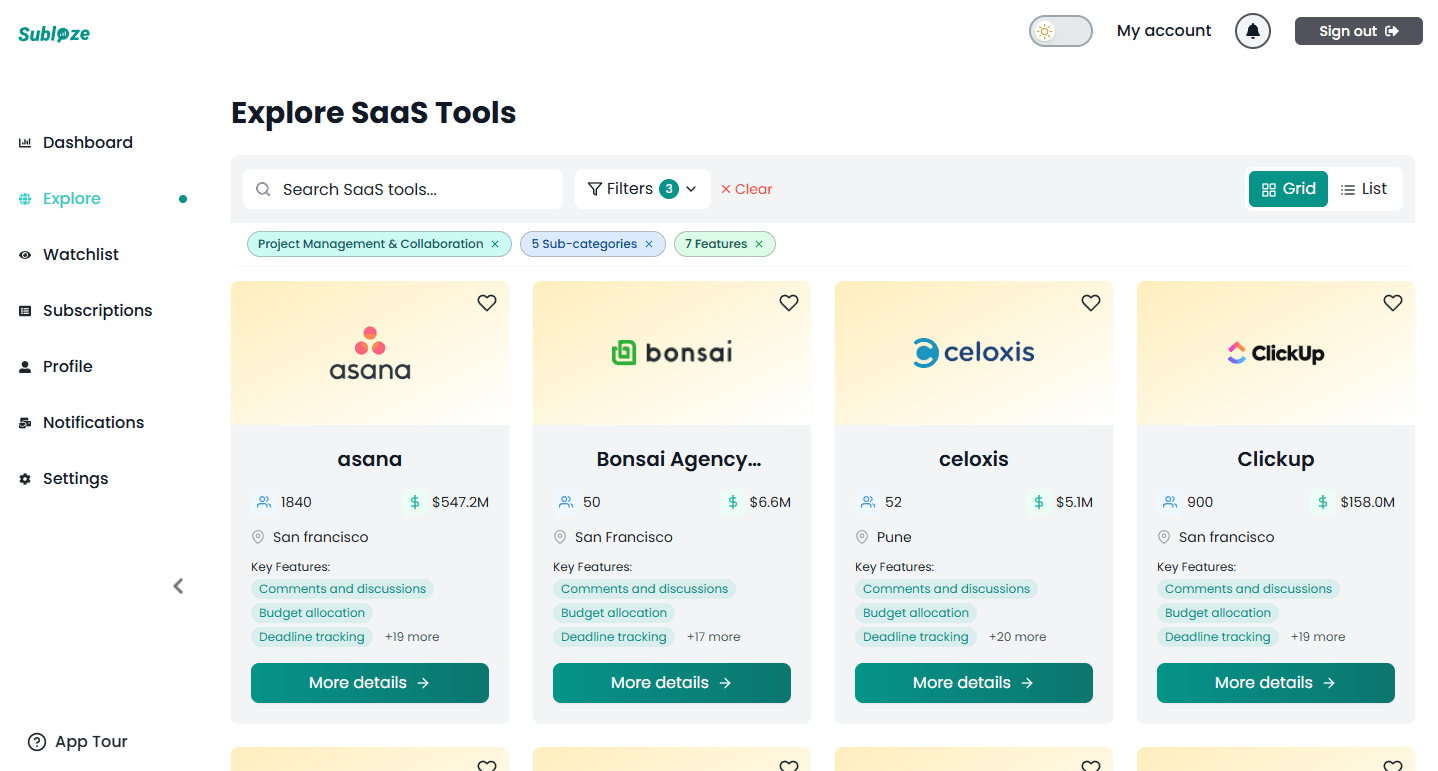Remove the 7 Features filter chip
The height and width of the screenshot is (771, 1438).
tap(758, 243)
